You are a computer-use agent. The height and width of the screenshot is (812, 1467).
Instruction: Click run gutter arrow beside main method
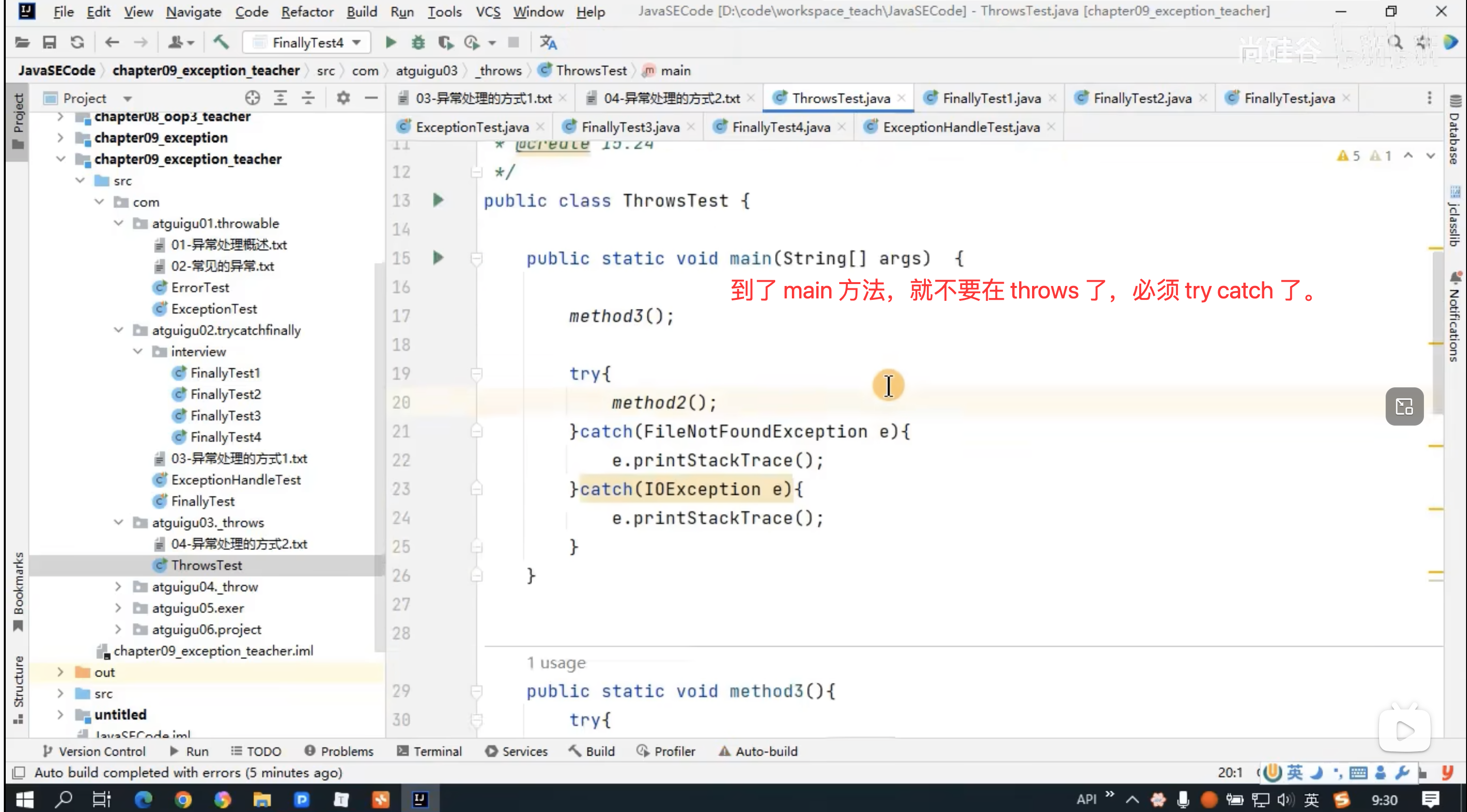tap(437, 258)
